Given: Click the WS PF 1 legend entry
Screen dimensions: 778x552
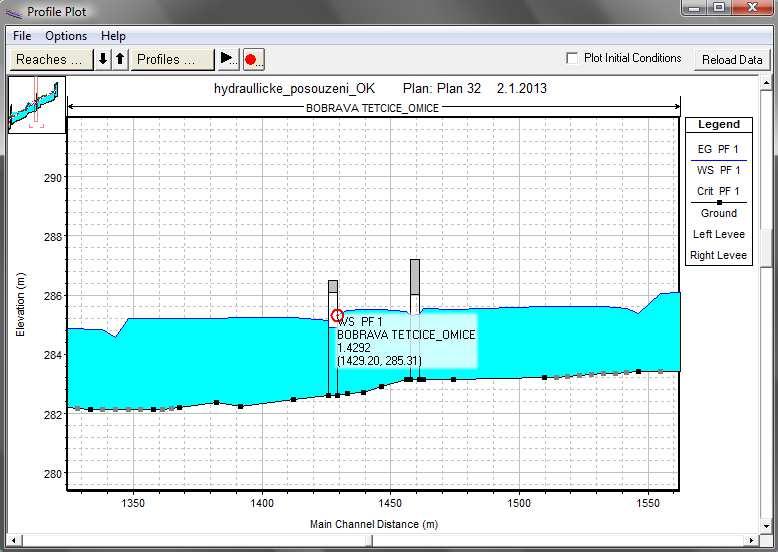Looking at the screenshot, I should pyautogui.click(x=718, y=170).
